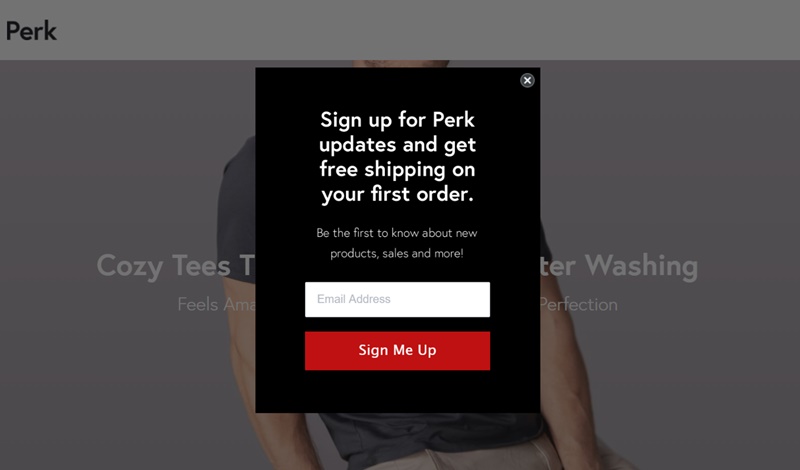Click the 'products, sales and more!' line
The width and height of the screenshot is (800, 470).
coord(397,253)
